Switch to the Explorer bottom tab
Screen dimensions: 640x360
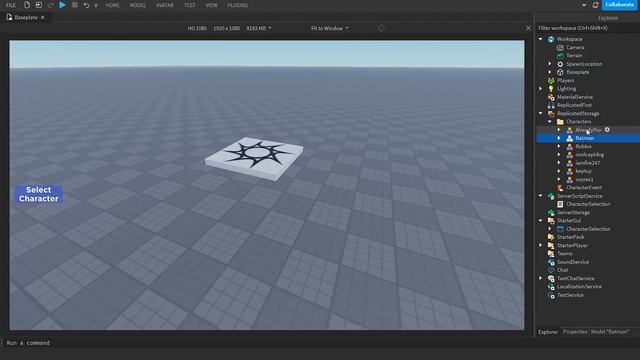click(548, 332)
